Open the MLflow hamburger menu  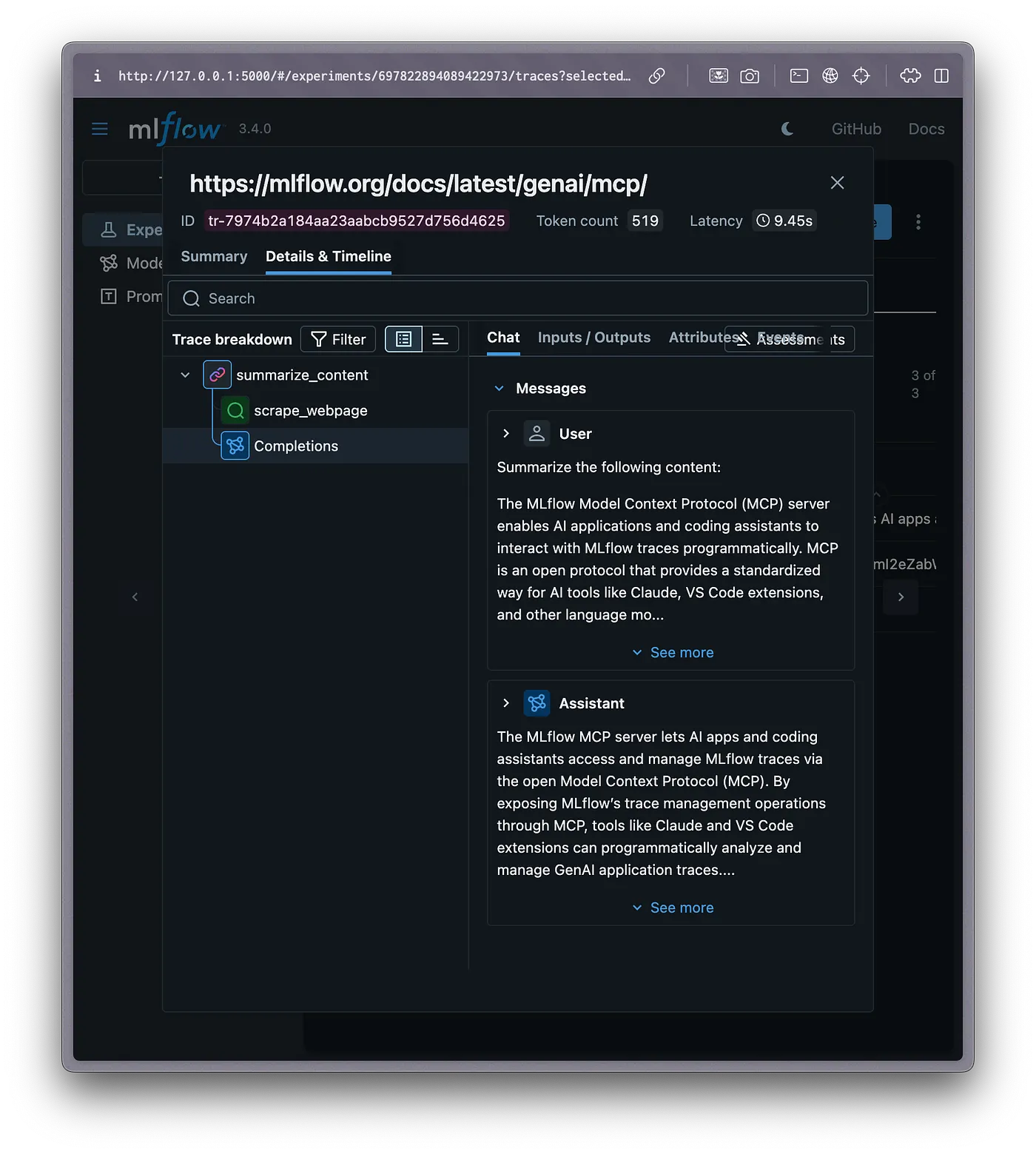100,129
